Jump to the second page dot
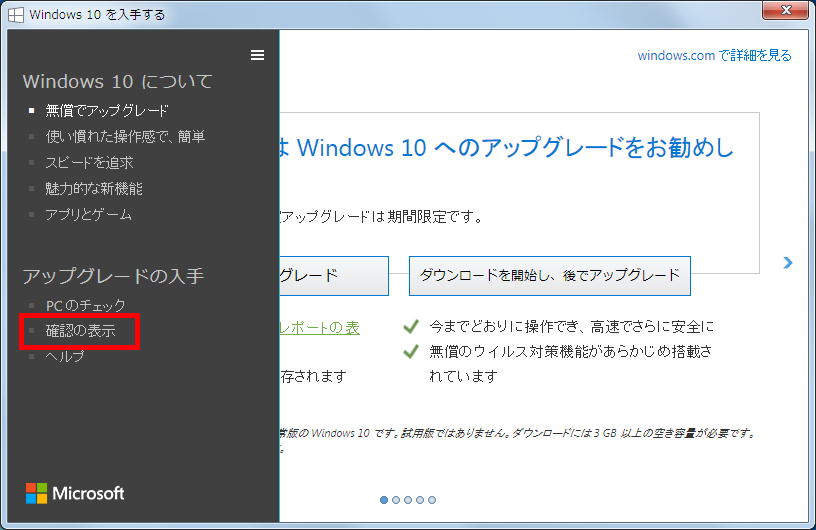The image size is (816, 530). click(x=396, y=500)
